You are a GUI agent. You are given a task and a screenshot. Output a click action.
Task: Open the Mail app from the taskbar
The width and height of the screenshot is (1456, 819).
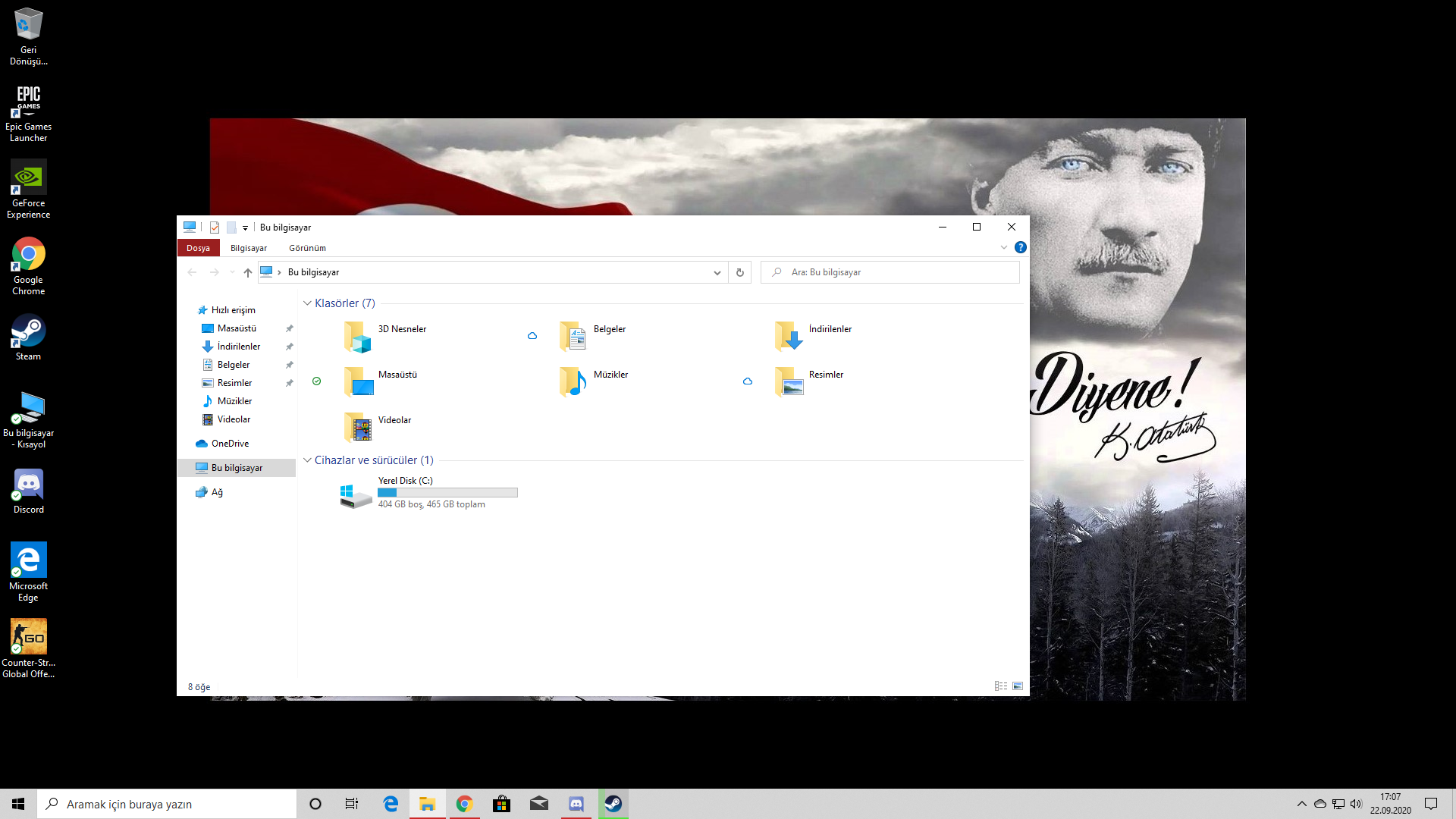click(x=538, y=804)
